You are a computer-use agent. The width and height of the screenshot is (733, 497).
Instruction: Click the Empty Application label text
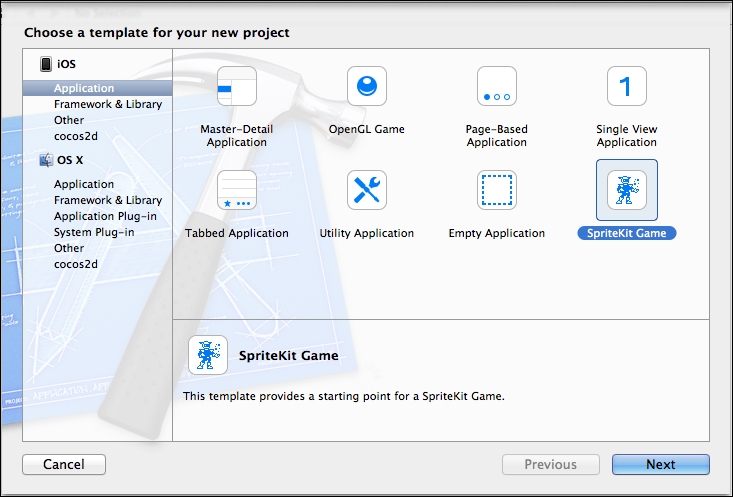496,233
